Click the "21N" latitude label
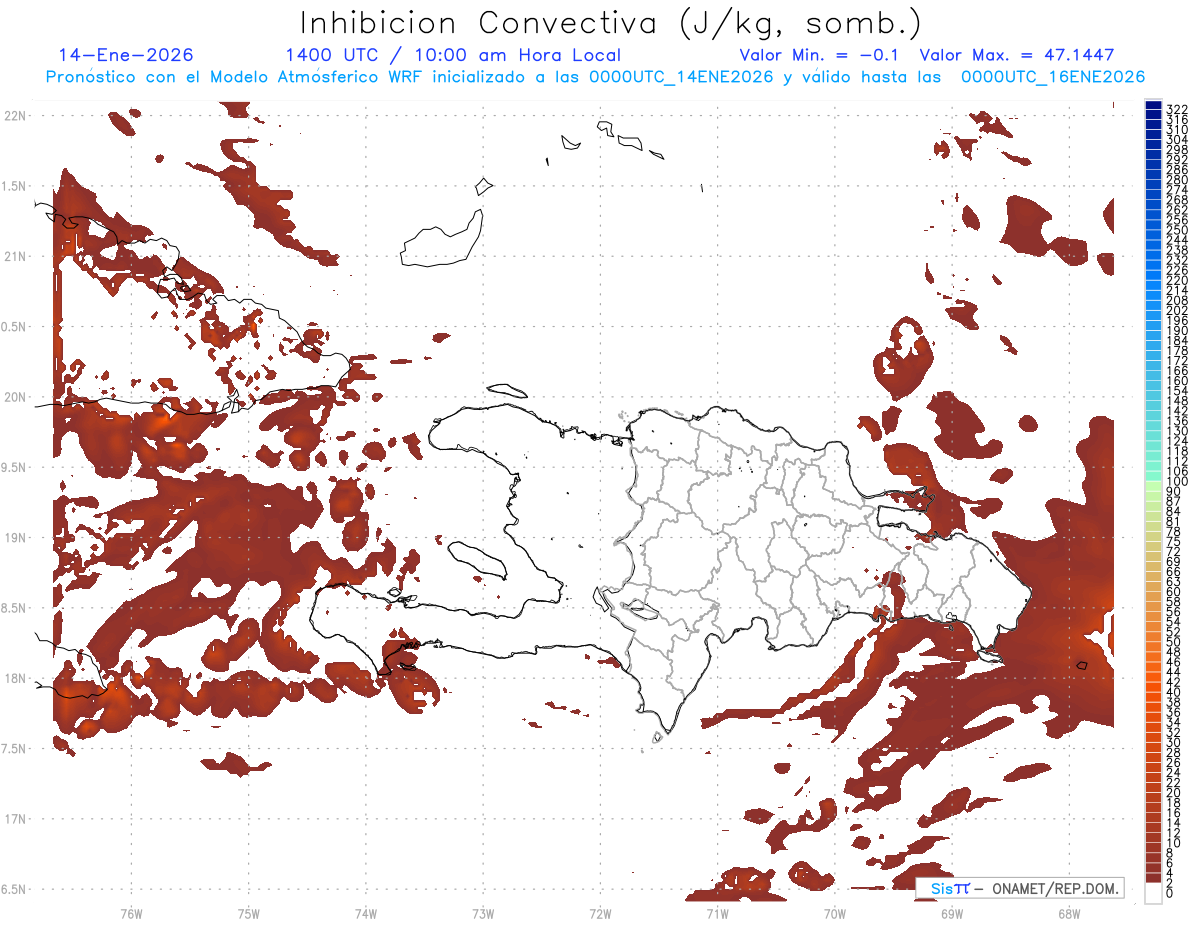 [x=15, y=257]
